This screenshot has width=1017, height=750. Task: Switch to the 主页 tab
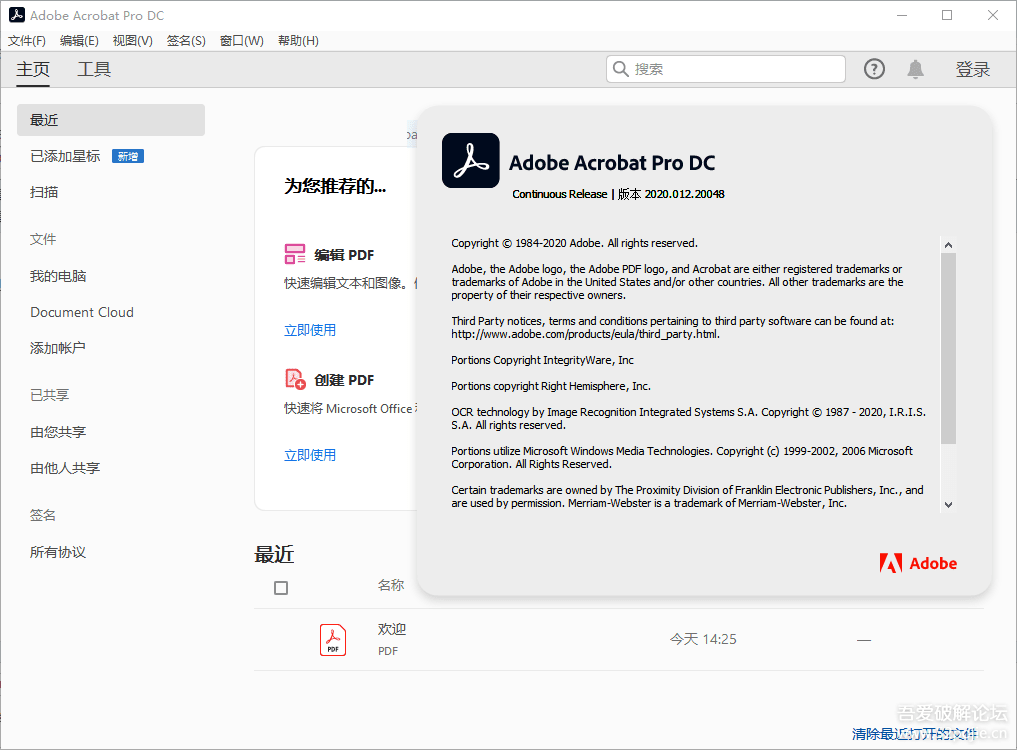[33, 69]
